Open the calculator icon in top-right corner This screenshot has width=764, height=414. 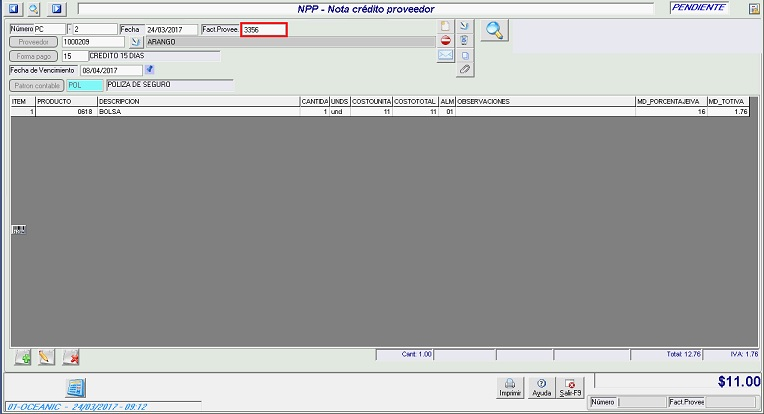(755, 8)
